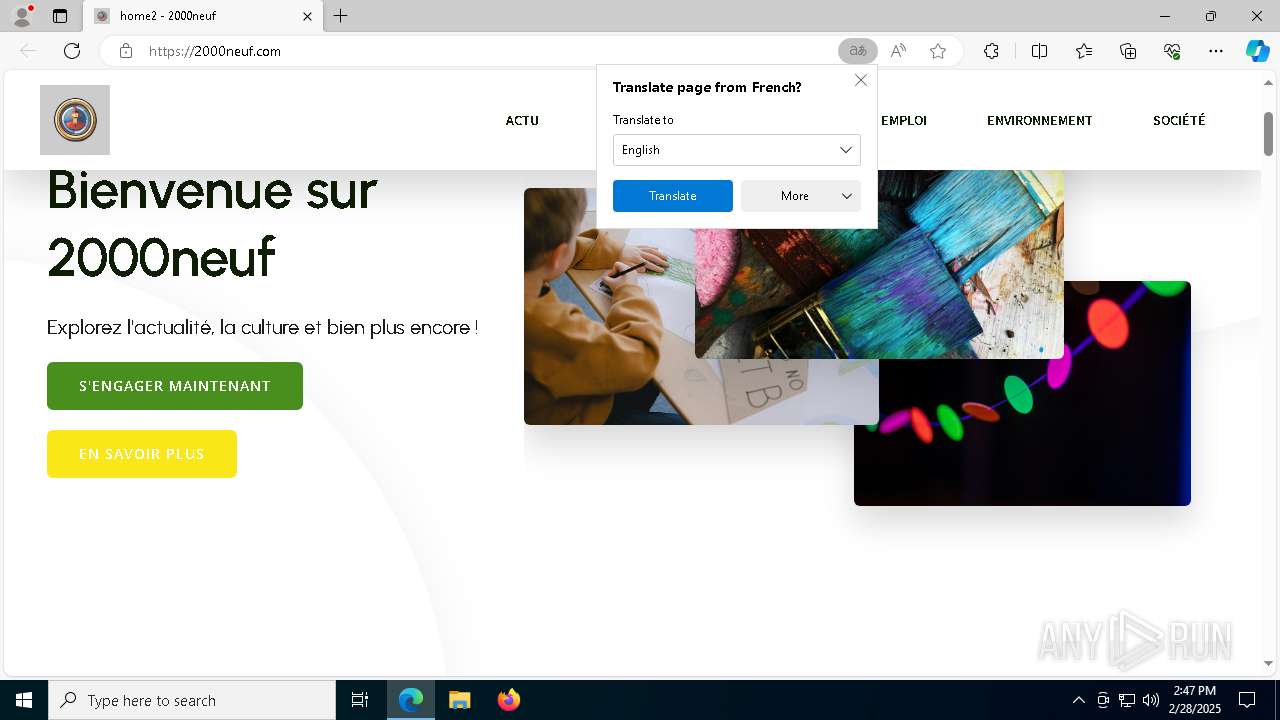Open the Collections icon

pyautogui.click(x=1128, y=51)
